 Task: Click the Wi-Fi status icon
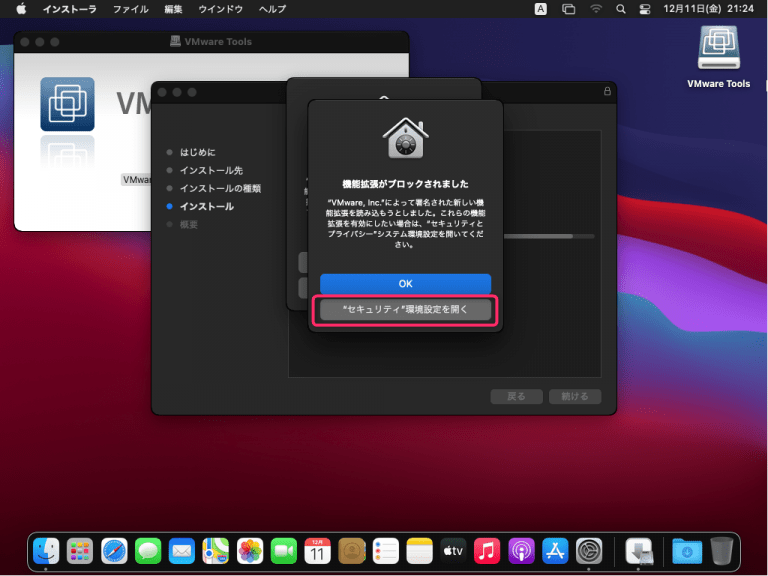(x=596, y=9)
